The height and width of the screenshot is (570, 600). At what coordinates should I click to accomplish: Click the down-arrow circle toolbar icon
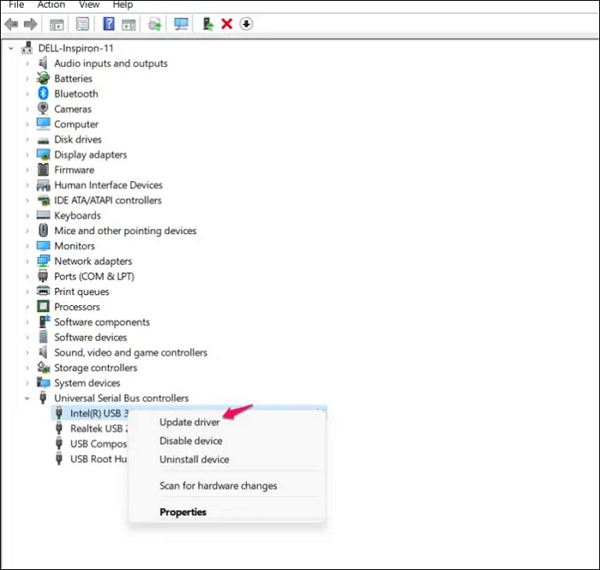tap(246, 24)
